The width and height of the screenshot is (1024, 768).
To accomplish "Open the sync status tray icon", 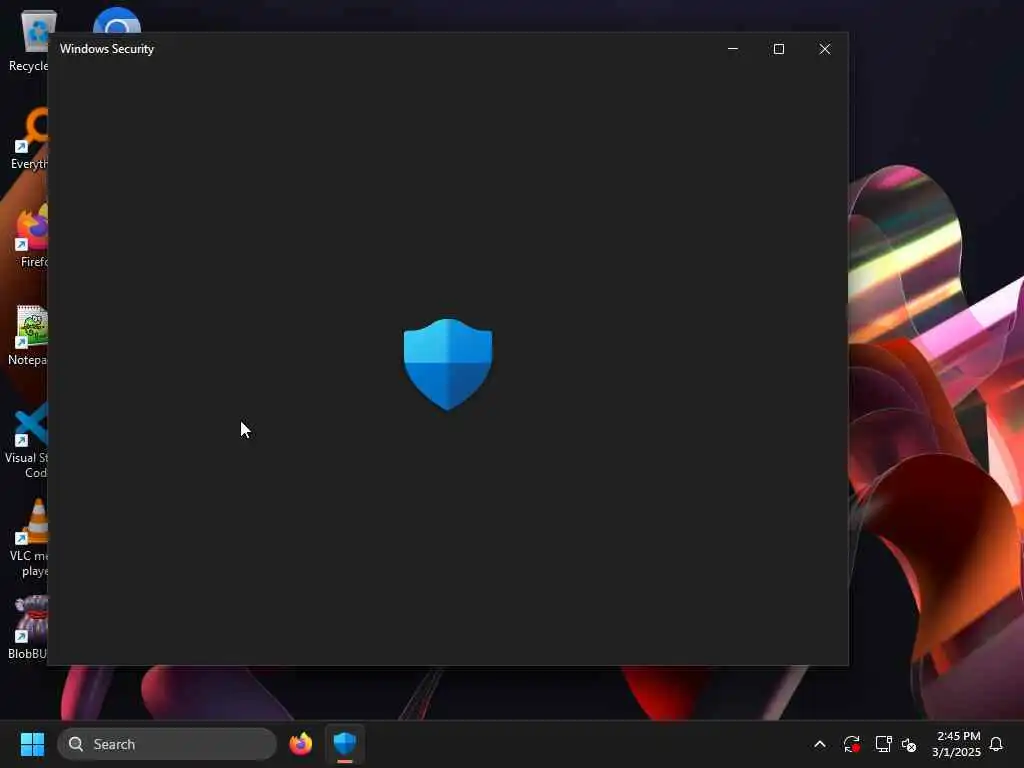I will [x=852, y=744].
